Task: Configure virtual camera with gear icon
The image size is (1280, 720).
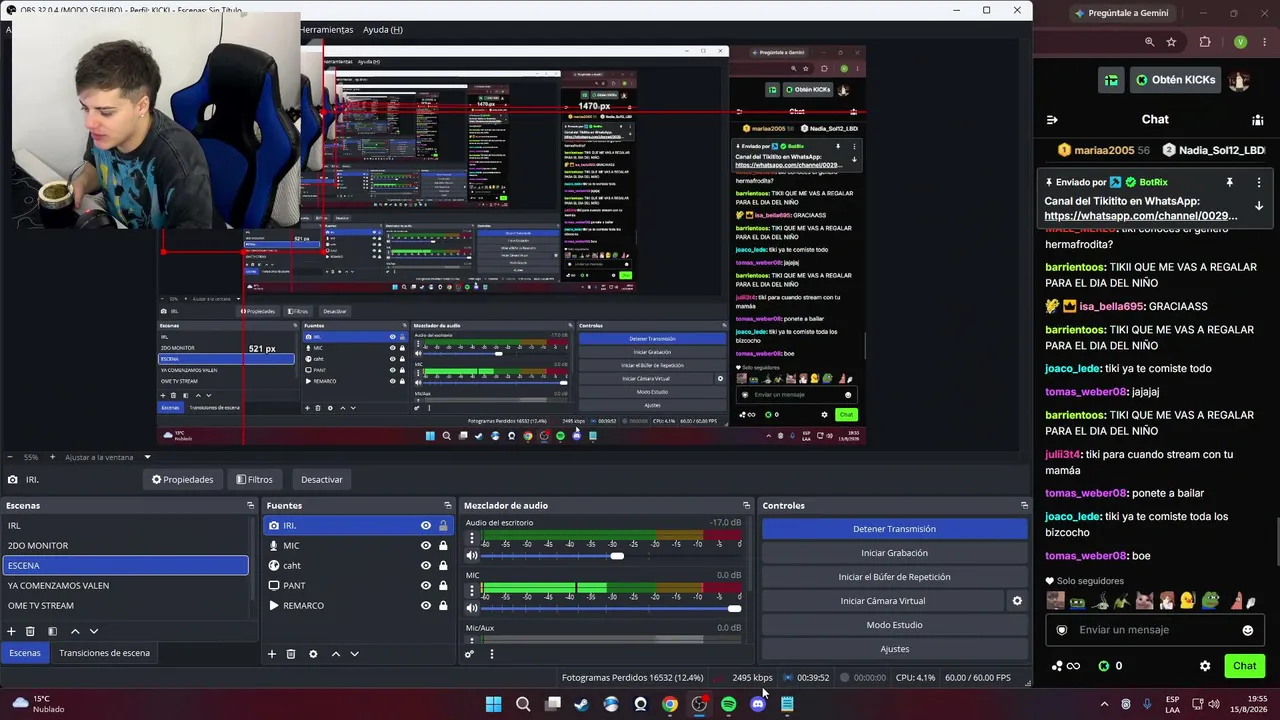Action: 1017,601
